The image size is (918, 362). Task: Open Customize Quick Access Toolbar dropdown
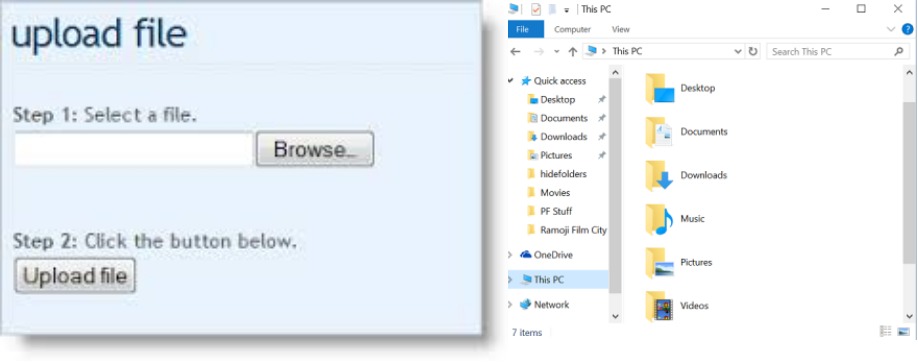pyautogui.click(x=567, y=10)
